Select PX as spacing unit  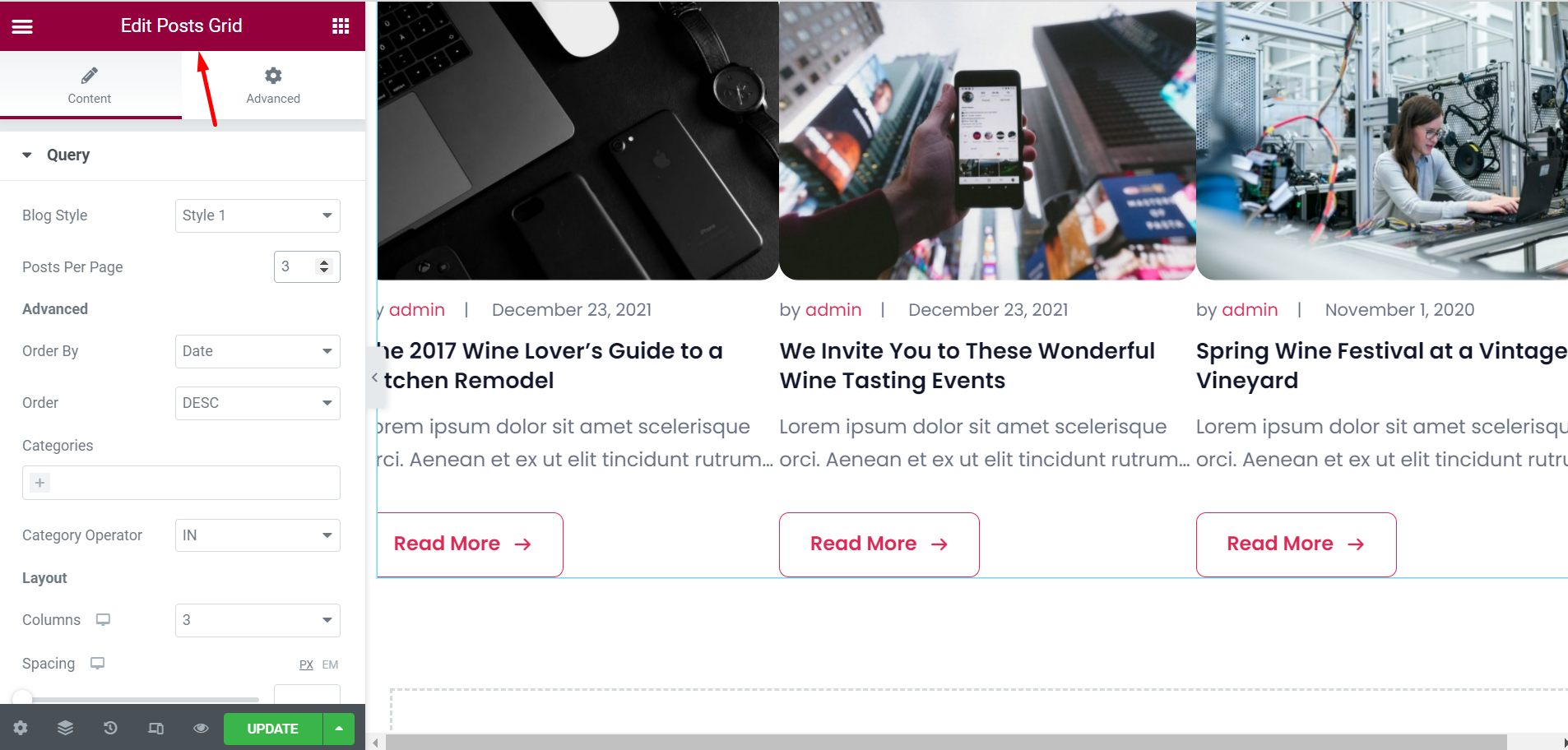click(x=306, y=664)
